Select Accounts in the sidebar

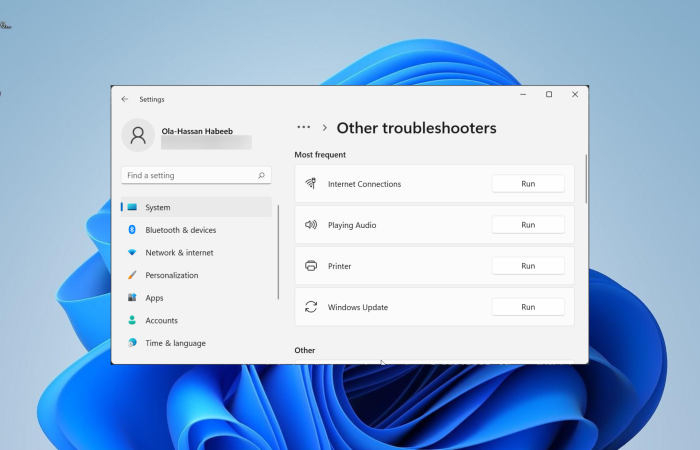click(196, 320)
